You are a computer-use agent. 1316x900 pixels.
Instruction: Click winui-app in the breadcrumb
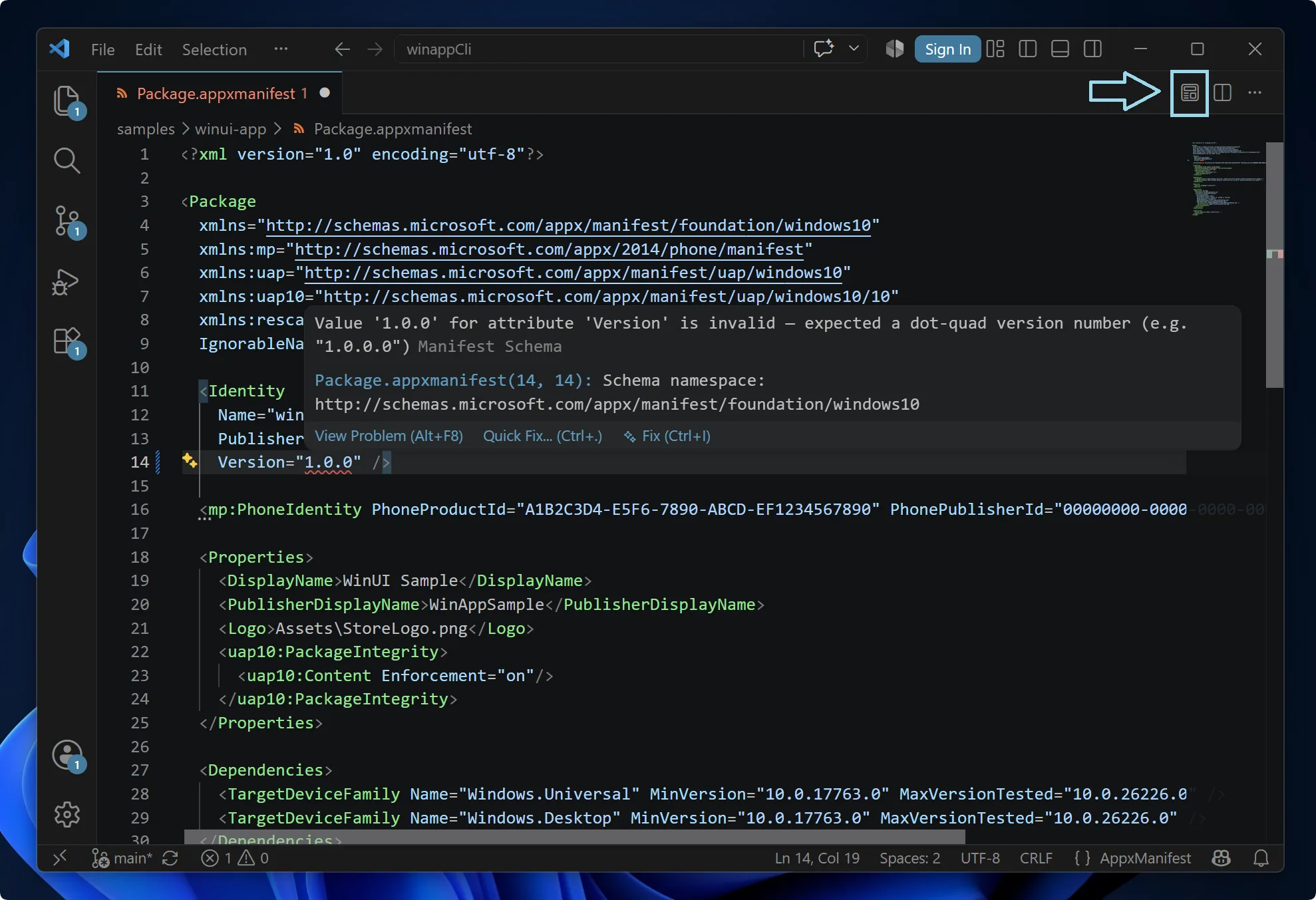[230, 129]
